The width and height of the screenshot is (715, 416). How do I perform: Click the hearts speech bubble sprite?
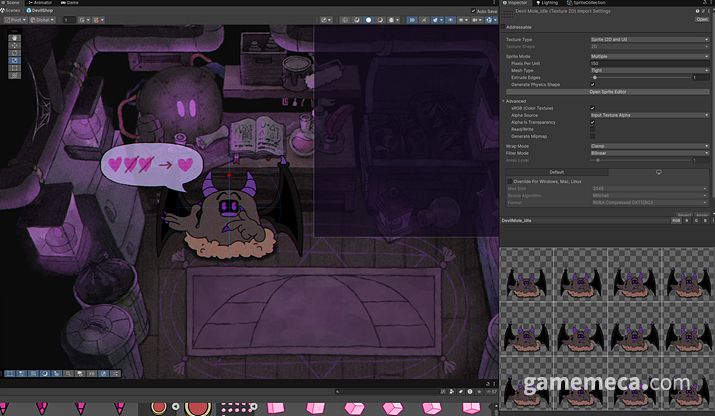point(152,165)
